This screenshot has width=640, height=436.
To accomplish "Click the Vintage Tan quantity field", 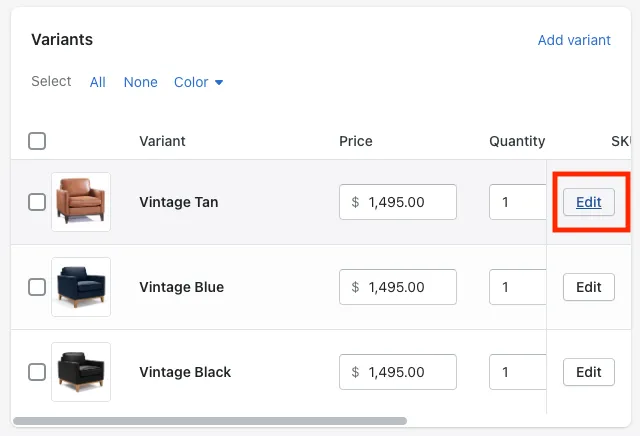I will (517, 202).
